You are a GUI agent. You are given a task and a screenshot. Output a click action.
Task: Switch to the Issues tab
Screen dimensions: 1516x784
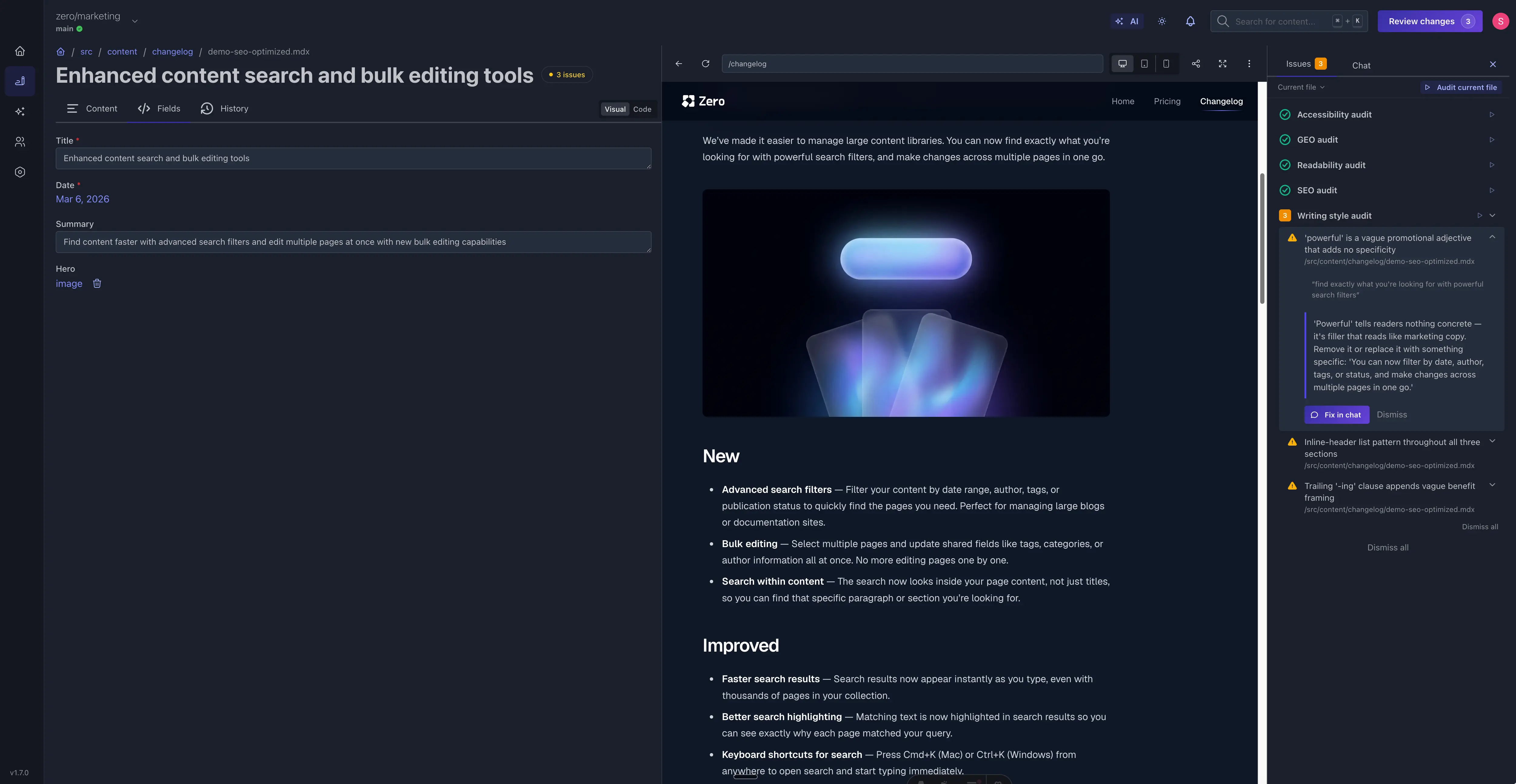click(x=1306, y=64)
